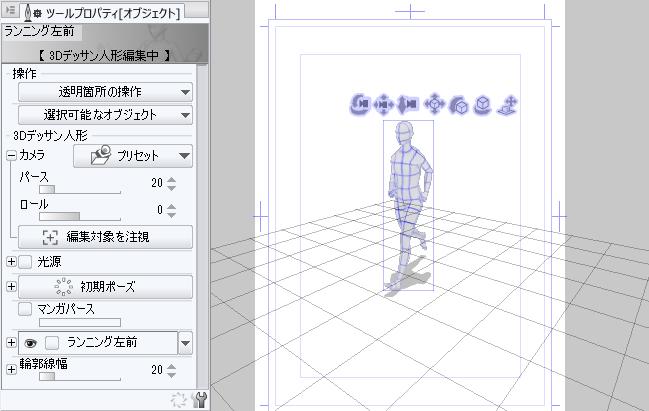Click the 初期ポーズ button

pos(105,286)
